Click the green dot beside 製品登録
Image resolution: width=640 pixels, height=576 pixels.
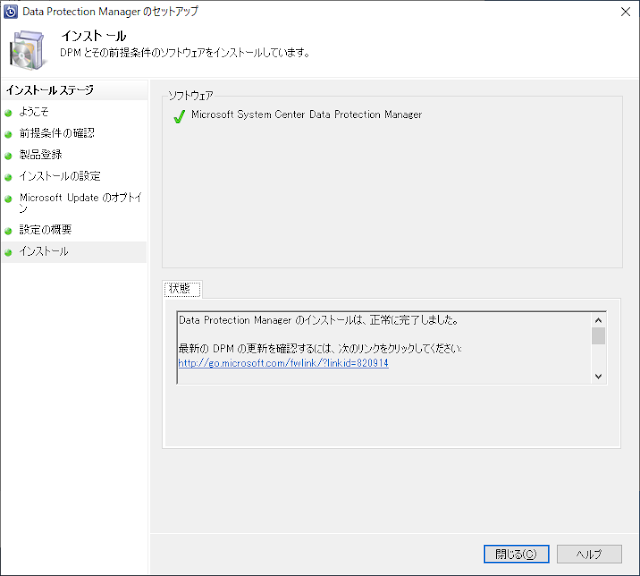[8, 156]
